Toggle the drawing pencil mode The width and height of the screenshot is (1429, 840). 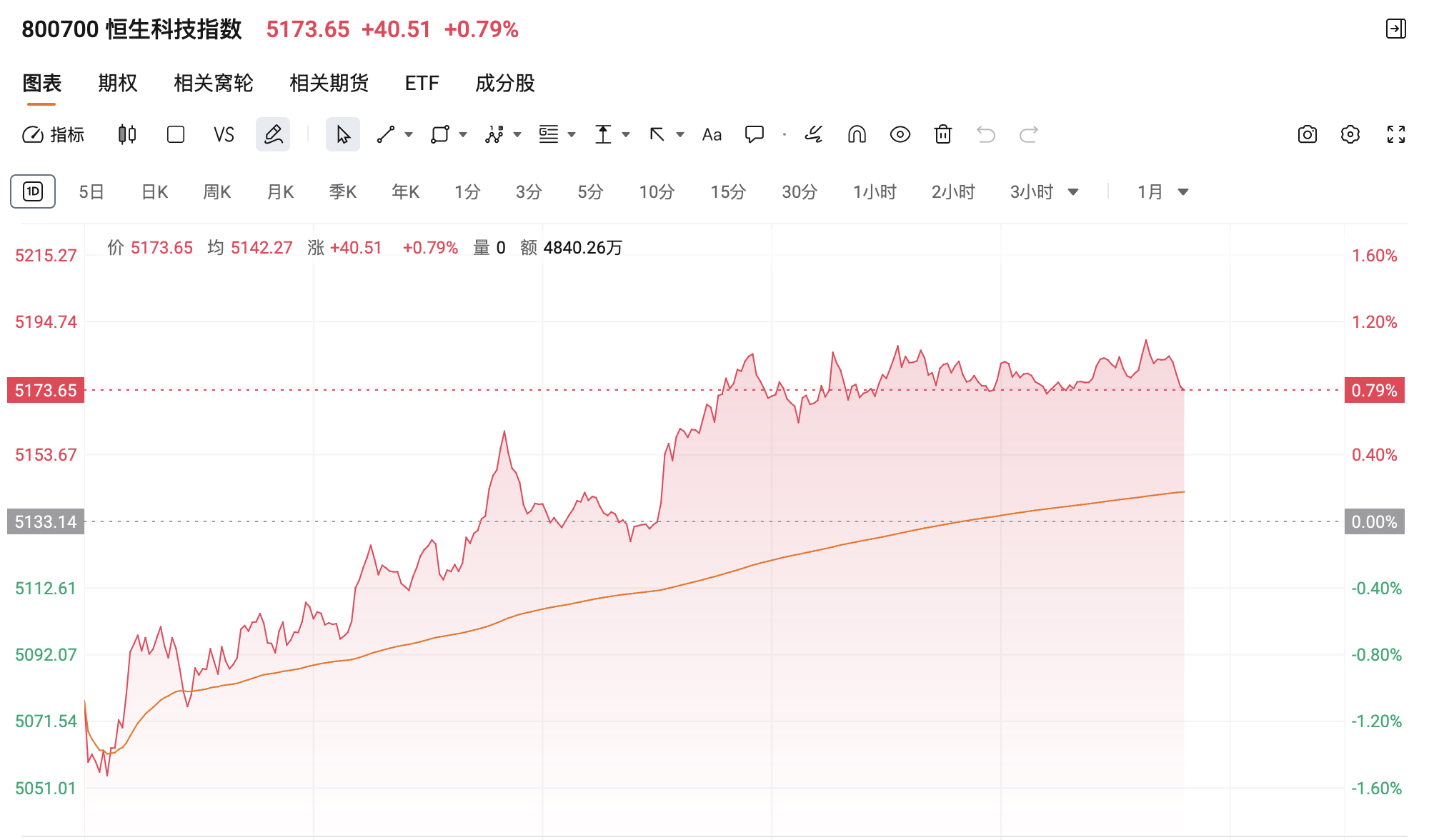[x=273, y=134]
